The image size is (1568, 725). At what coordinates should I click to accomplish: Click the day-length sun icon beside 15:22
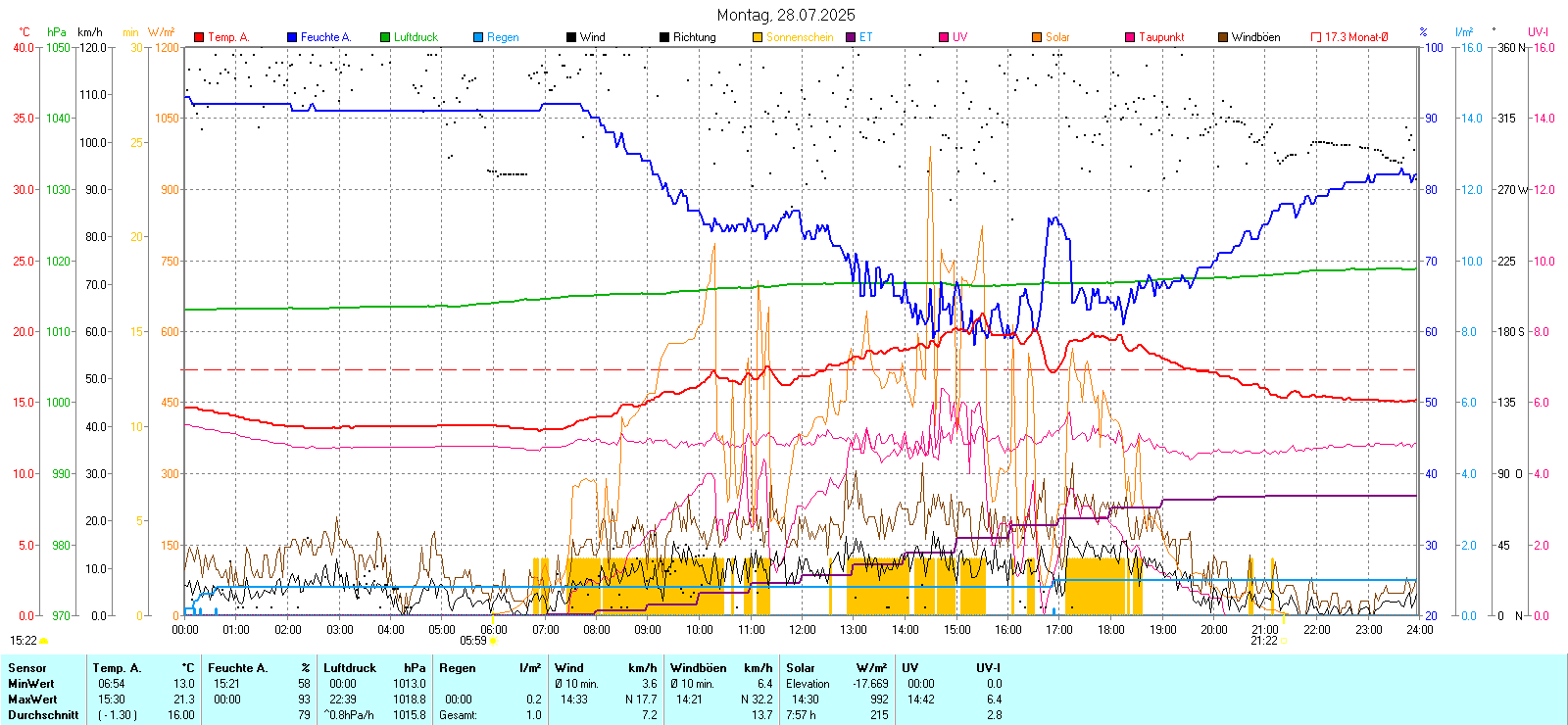click(43, 641)
